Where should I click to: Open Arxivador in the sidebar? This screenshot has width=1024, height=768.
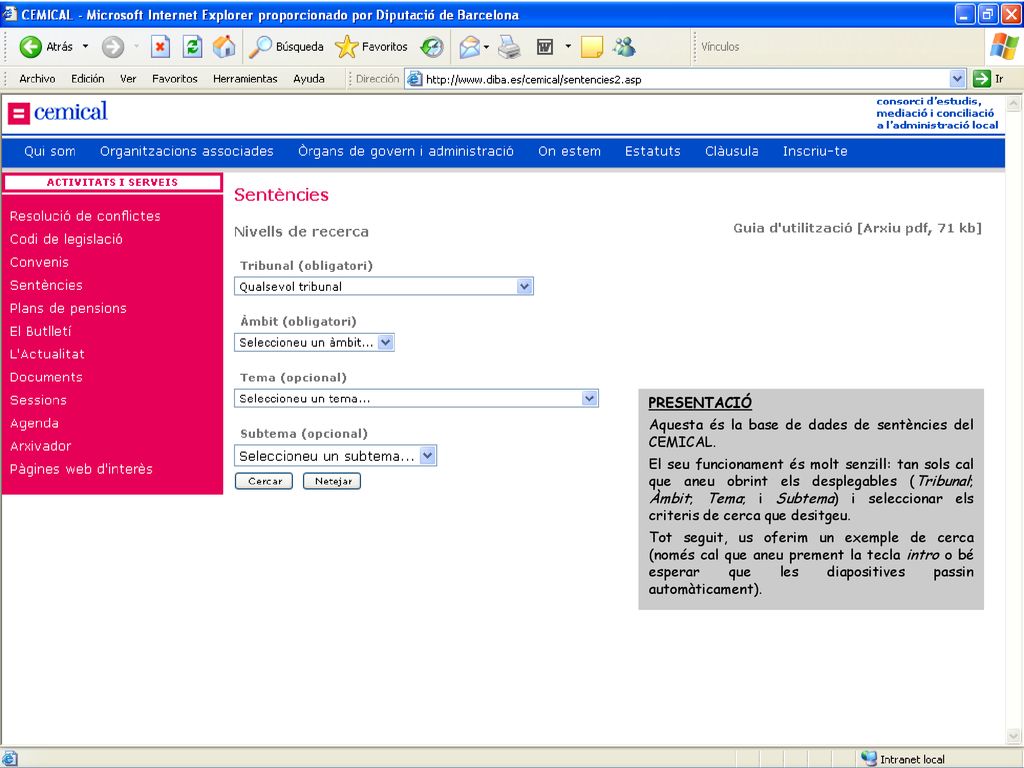coord(40,446)
